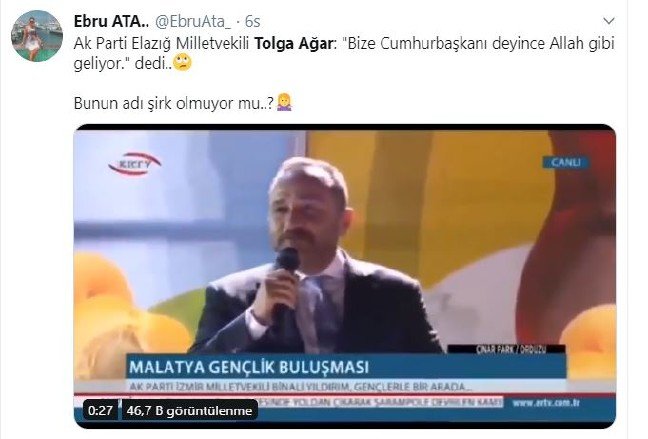Play the embedded tweet video
Viewport: 648px width, 439px height.
tap(345, 276)
